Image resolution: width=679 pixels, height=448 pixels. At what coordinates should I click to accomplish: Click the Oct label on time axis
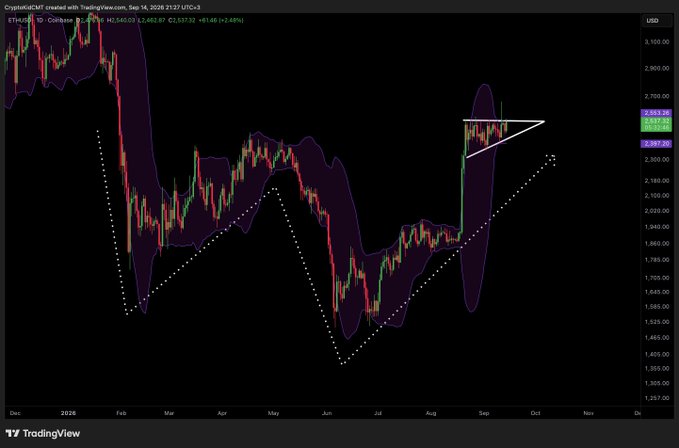click(x=535, y=413)
